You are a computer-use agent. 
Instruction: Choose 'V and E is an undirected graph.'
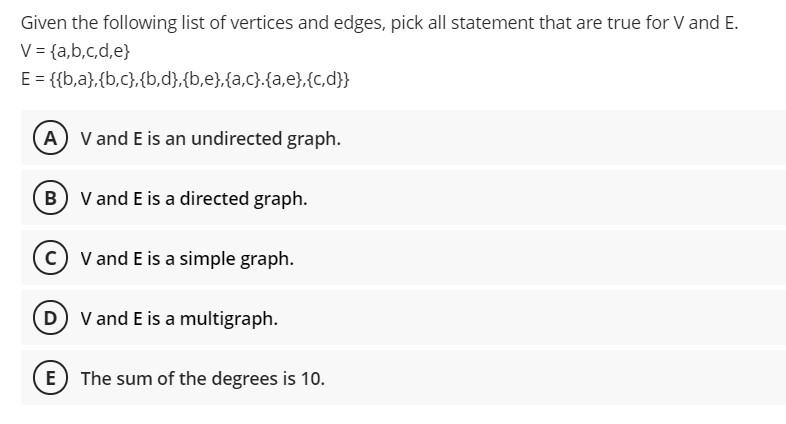tap(211, 138)
